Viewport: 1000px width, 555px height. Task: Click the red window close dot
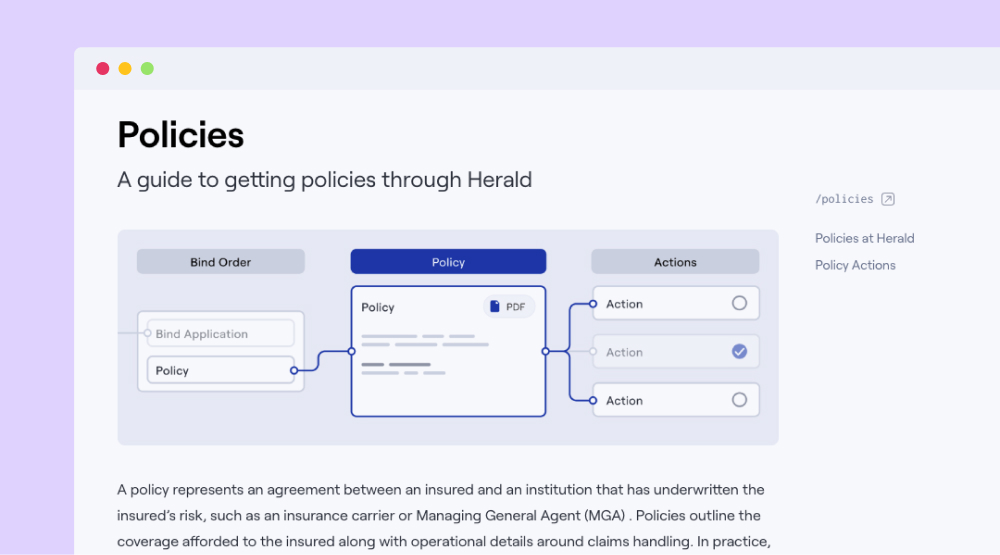(x=103, y=68)
